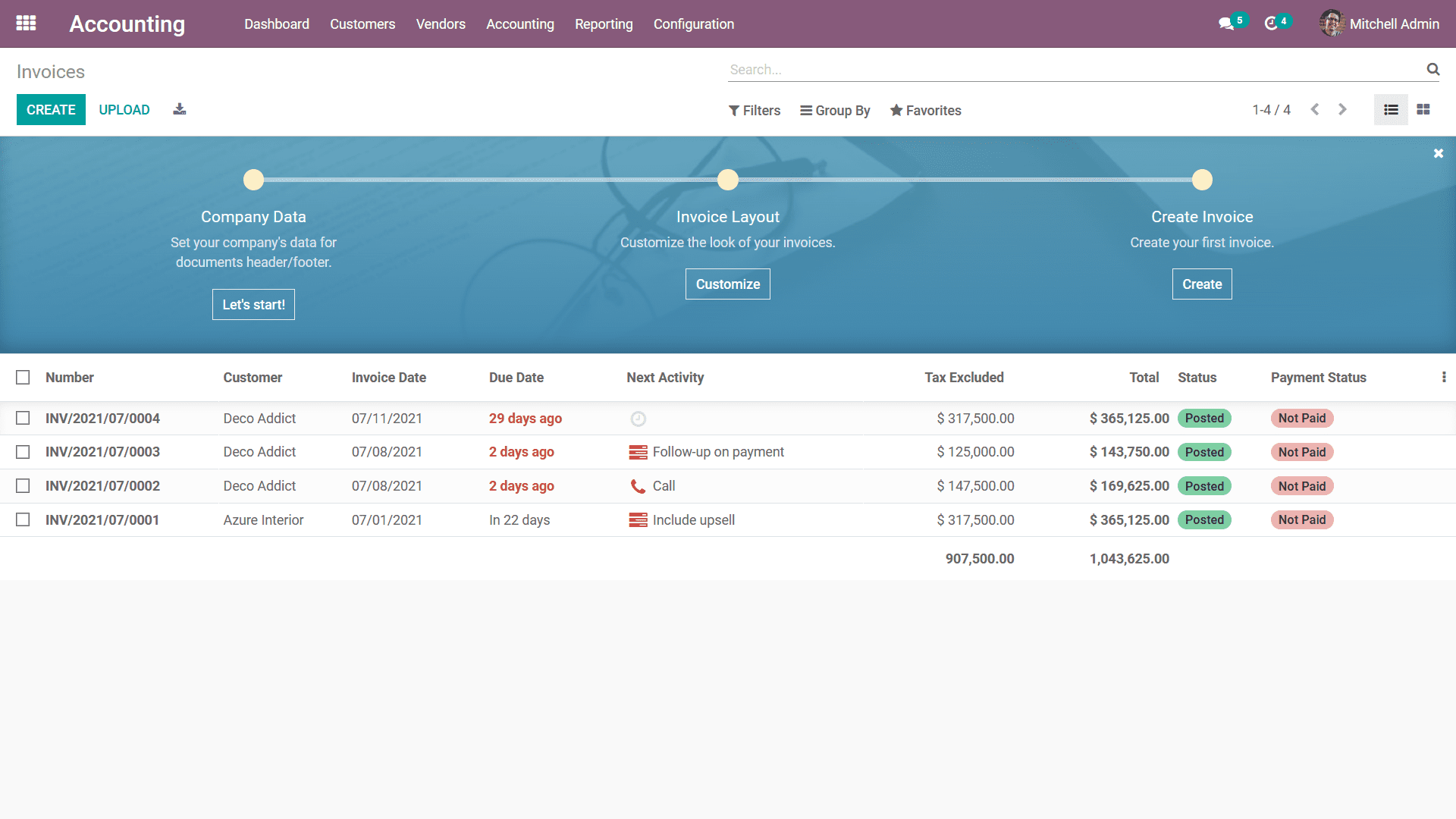Focus the Search input field
Viewport: 1456px width, 819px height.
point(1075,70)
